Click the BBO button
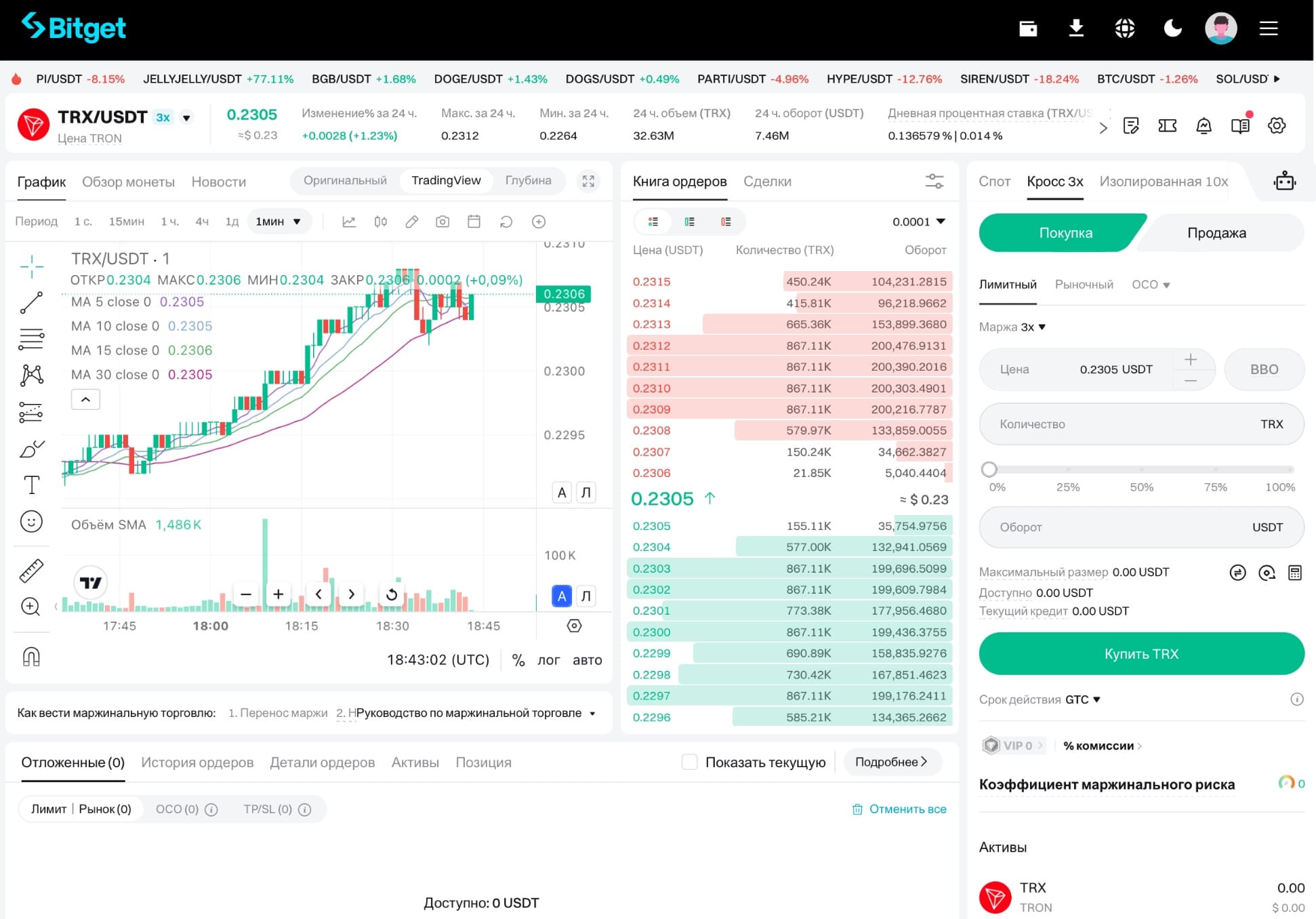The height and width of the screenshot is (919, 1316). click(1264, 369)
